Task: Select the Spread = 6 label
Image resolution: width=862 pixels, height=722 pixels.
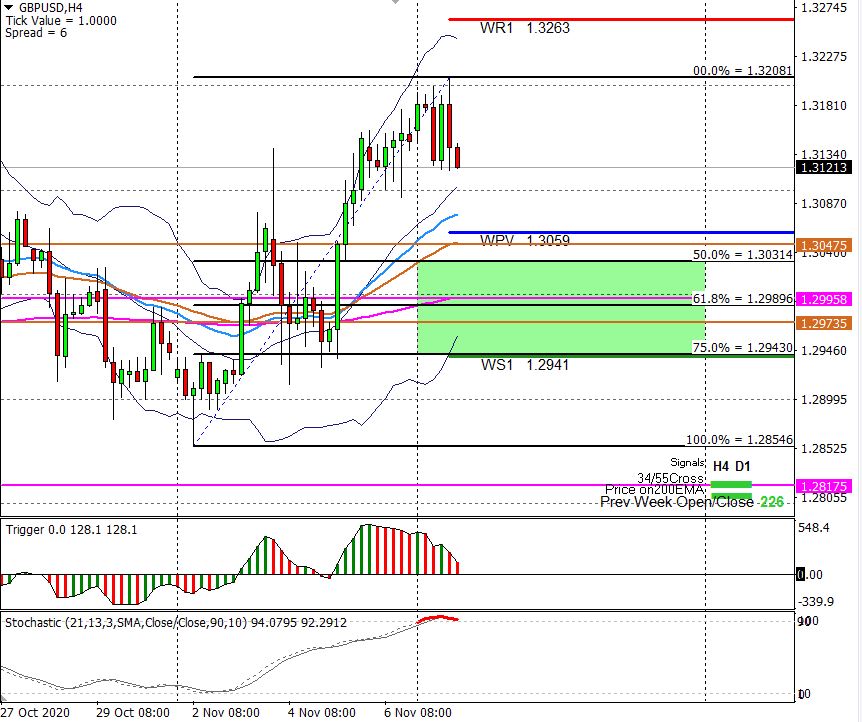Action: [x=36, y=33]
